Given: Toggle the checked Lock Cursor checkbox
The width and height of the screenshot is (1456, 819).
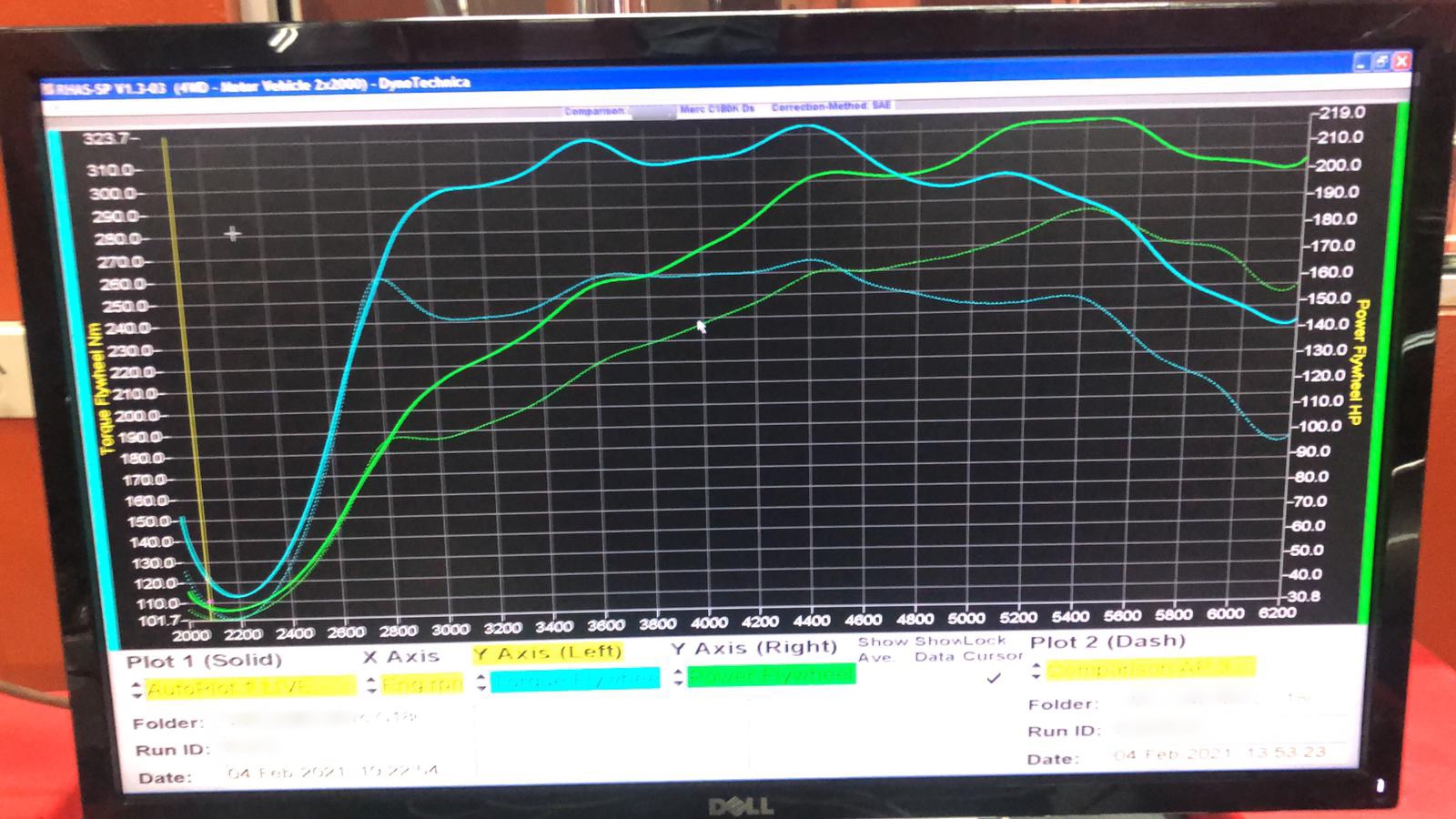Looking at the screenshot, I should tap(994, 678).
